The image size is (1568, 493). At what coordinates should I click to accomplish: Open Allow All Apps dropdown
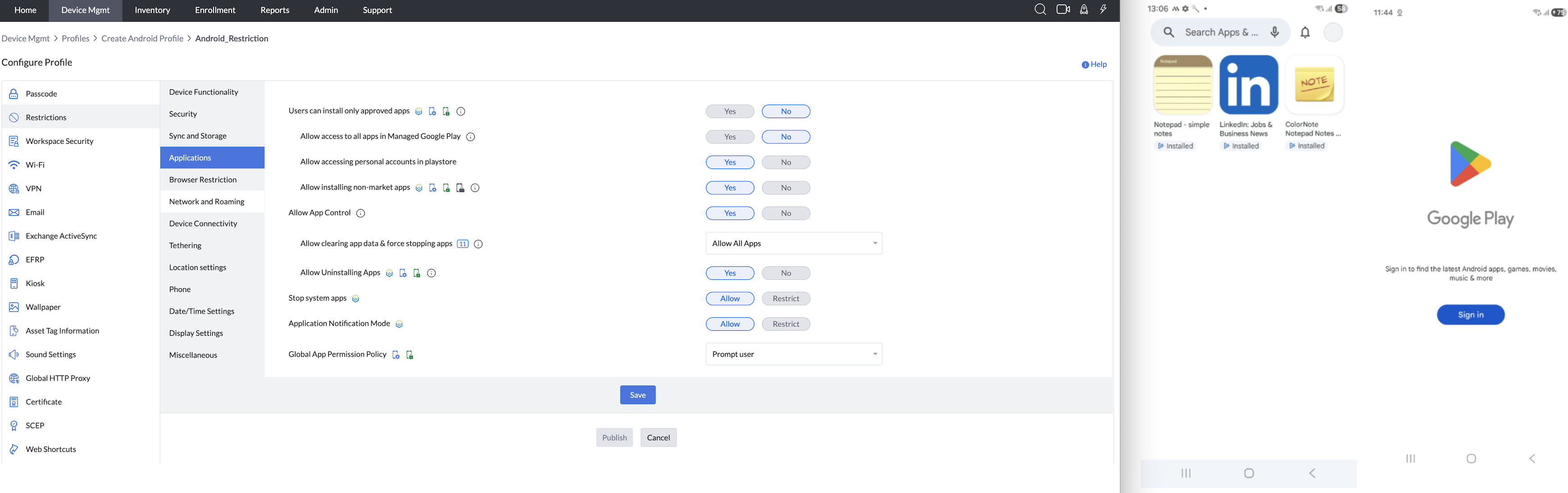tap(793, 243)
